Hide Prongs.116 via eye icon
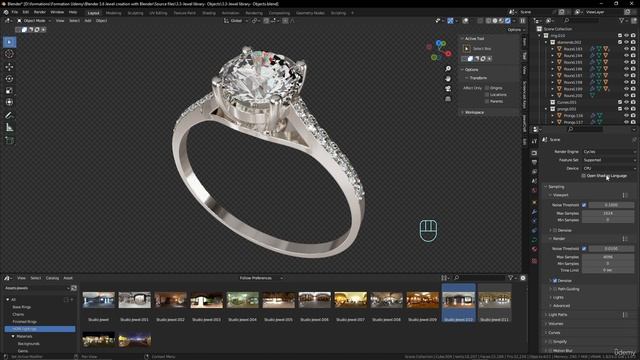The height and width of the screenshot is (360, 640). 627,116
